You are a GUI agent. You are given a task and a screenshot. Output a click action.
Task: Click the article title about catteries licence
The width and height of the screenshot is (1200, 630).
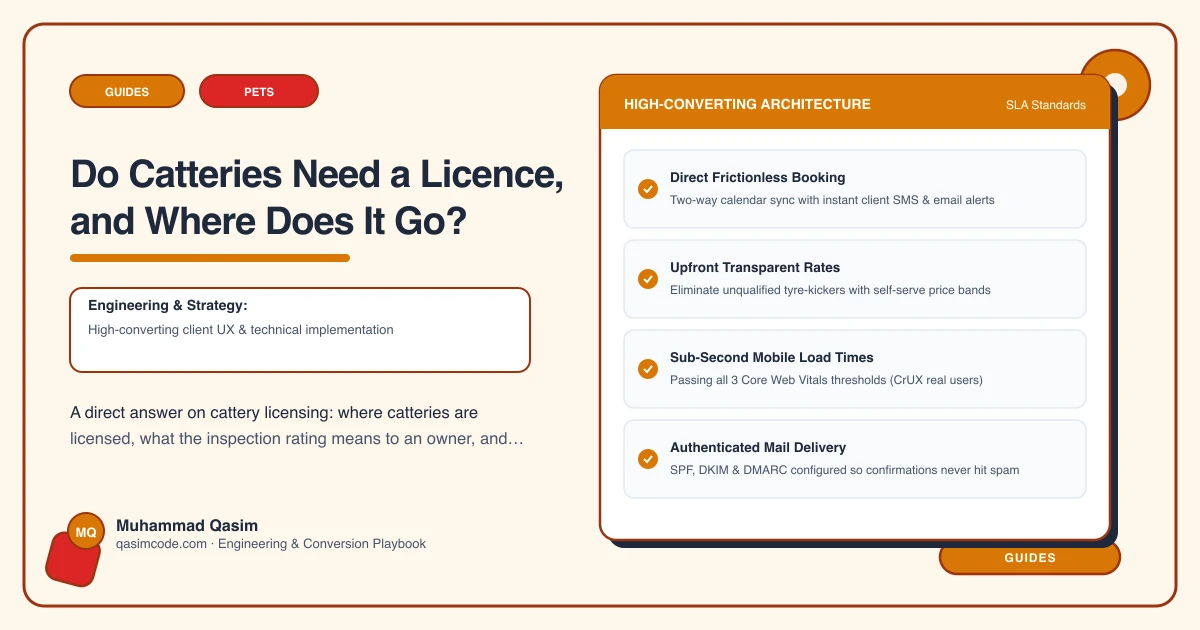tap(317, 198)
